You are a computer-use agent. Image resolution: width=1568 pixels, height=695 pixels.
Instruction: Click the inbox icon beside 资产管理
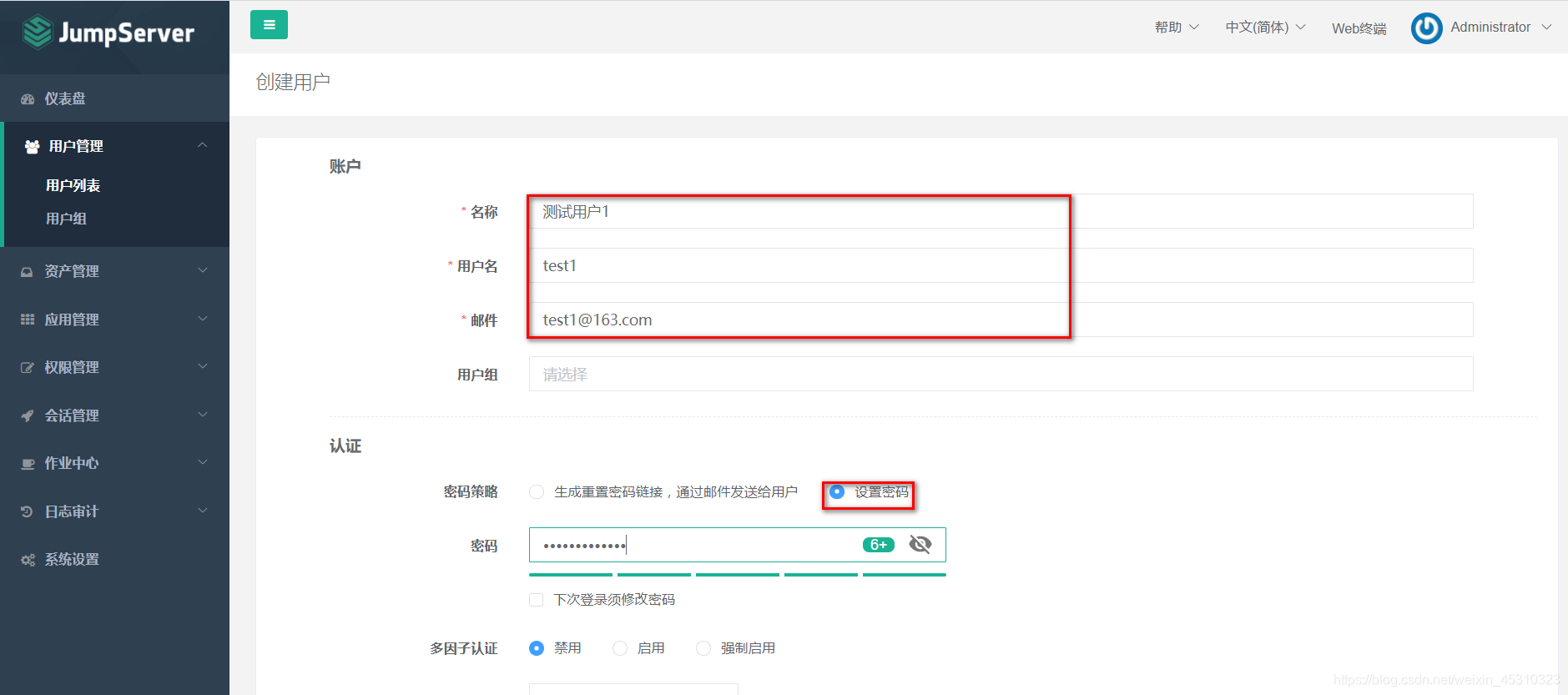(27, 272)
